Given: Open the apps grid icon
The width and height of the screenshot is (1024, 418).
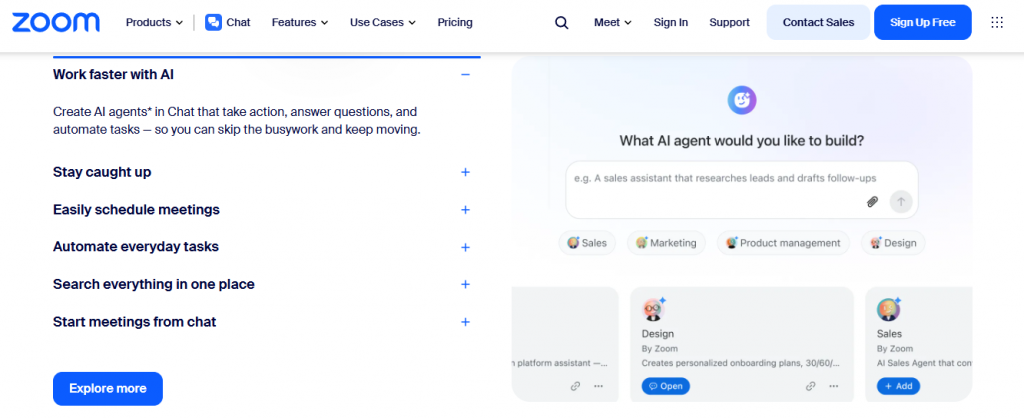Looking at the screenshot, I should point(997,22).
